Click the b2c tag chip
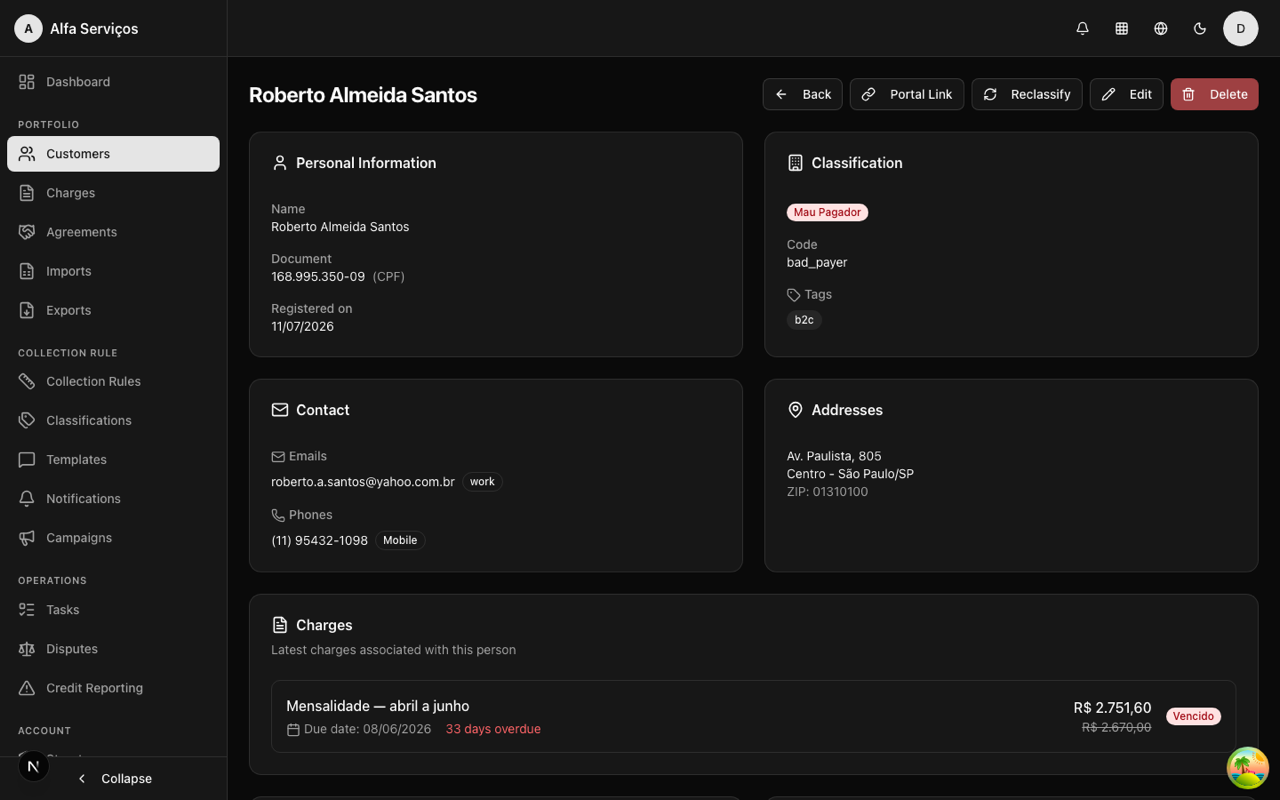 (x=804, y=320)
